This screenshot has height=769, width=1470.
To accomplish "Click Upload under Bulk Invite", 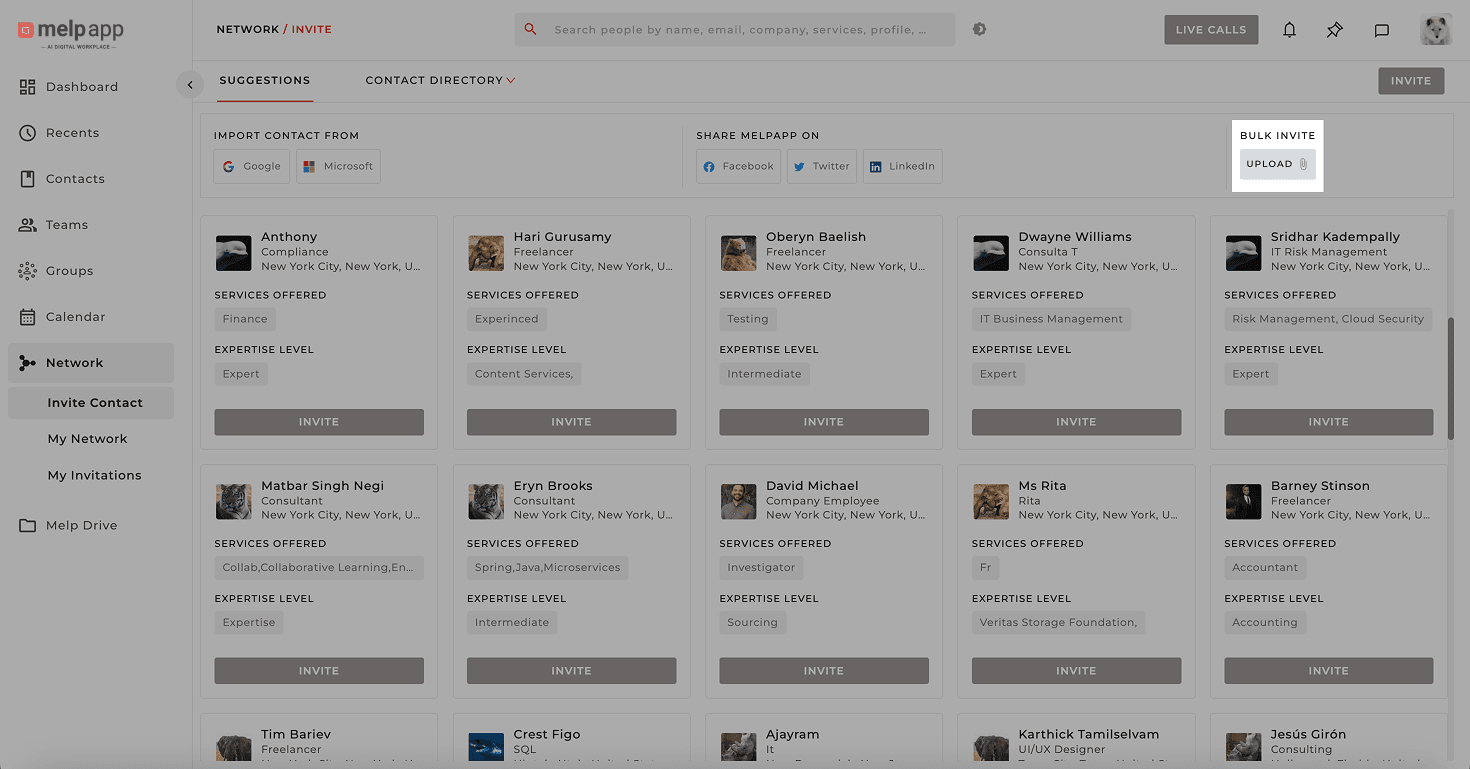I will pos(1277,163).
